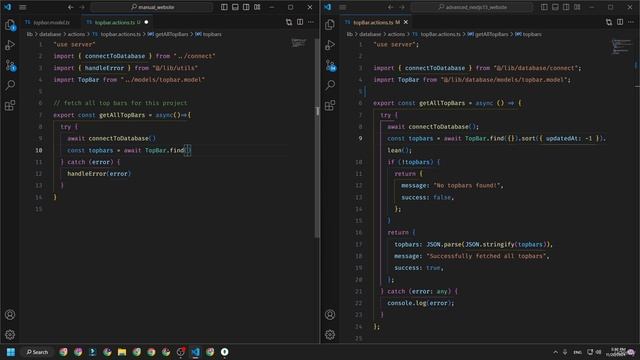Open Manage gear in advanced_nextjs13_website window
This screenshot has height=360, width=640.
(x=330, y=335)
